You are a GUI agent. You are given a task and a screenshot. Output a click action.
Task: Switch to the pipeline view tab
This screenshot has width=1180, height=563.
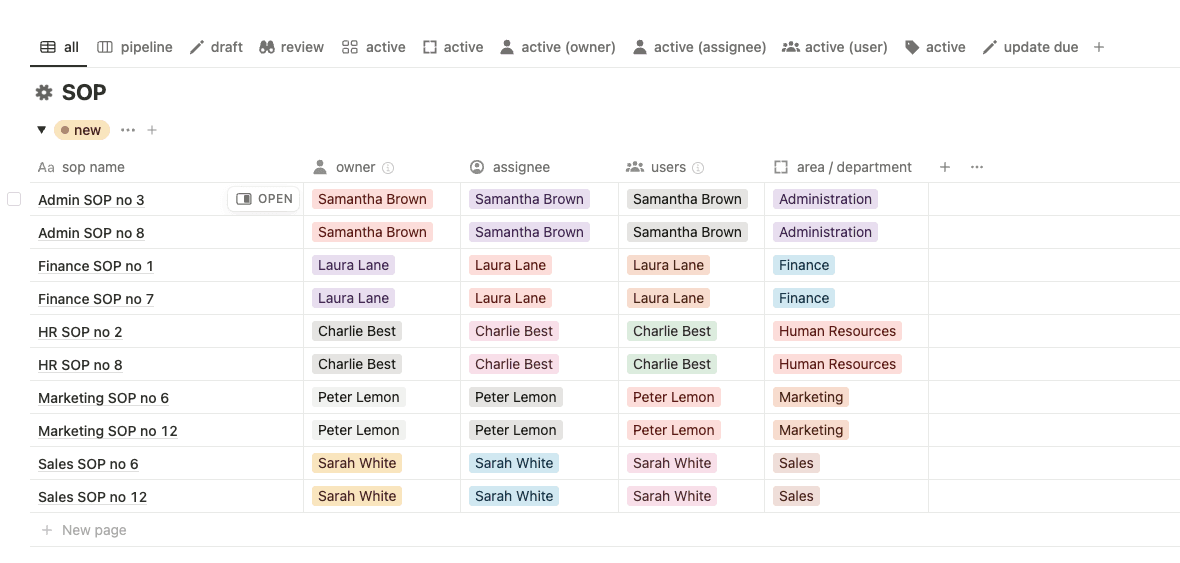tap(135, 47)
